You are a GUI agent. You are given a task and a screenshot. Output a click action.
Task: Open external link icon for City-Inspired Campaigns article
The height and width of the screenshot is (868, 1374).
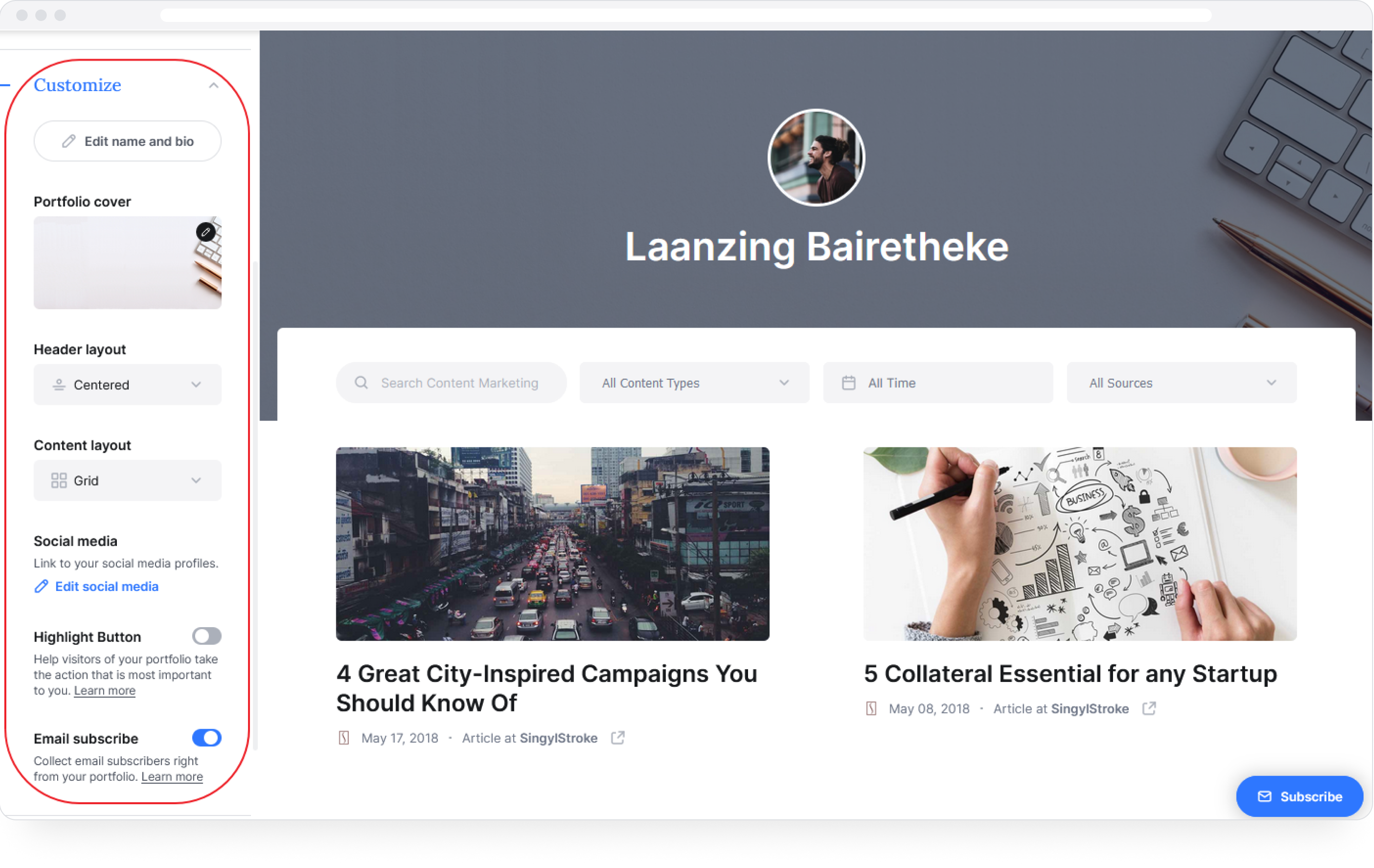pyautogui.click(x=617, y=738)
